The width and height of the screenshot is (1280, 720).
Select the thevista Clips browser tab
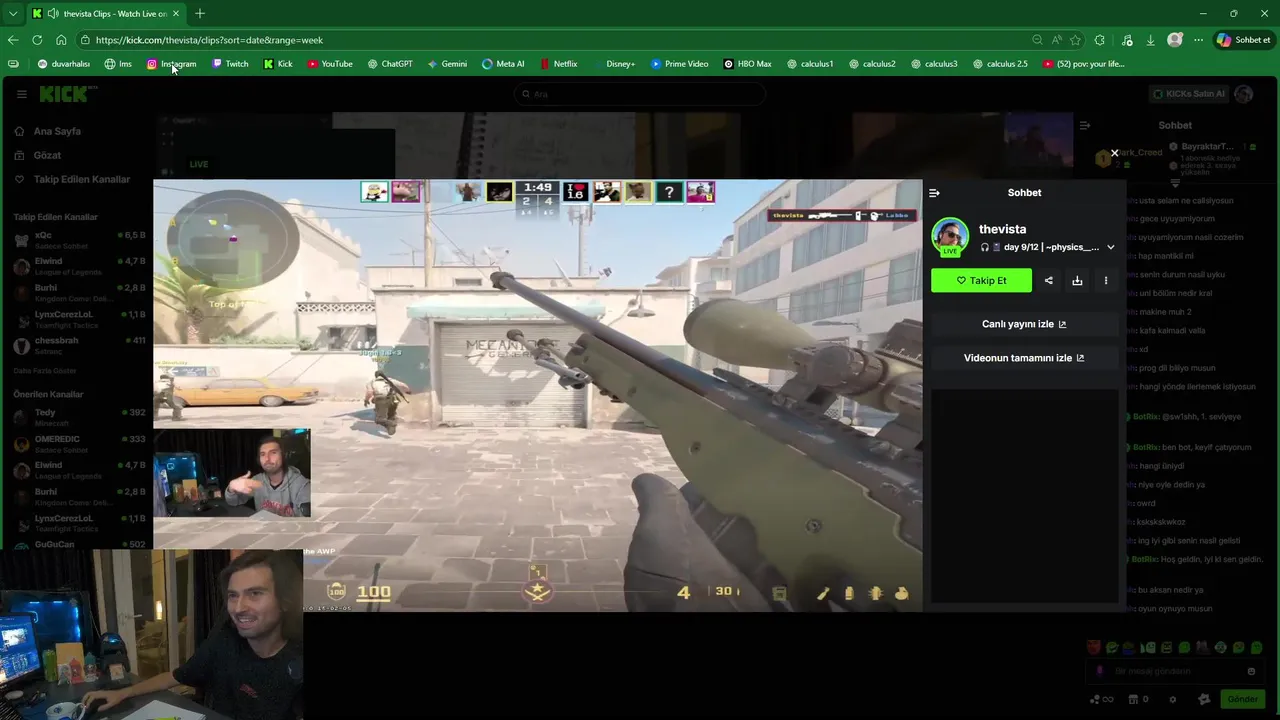pos(105,13)
